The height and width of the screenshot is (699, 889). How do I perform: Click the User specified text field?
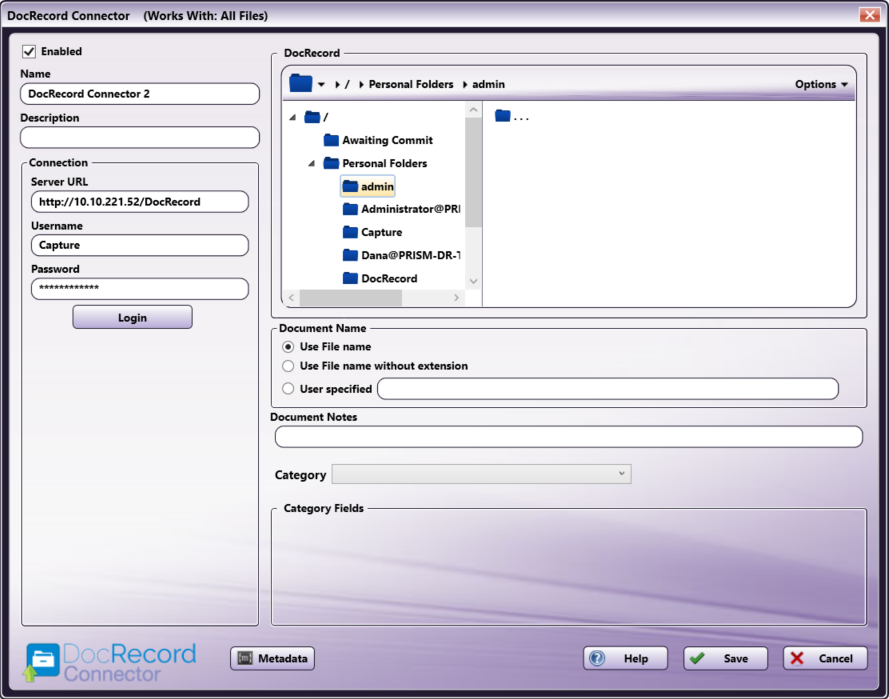pyautogui.click(x=608, y=388)
